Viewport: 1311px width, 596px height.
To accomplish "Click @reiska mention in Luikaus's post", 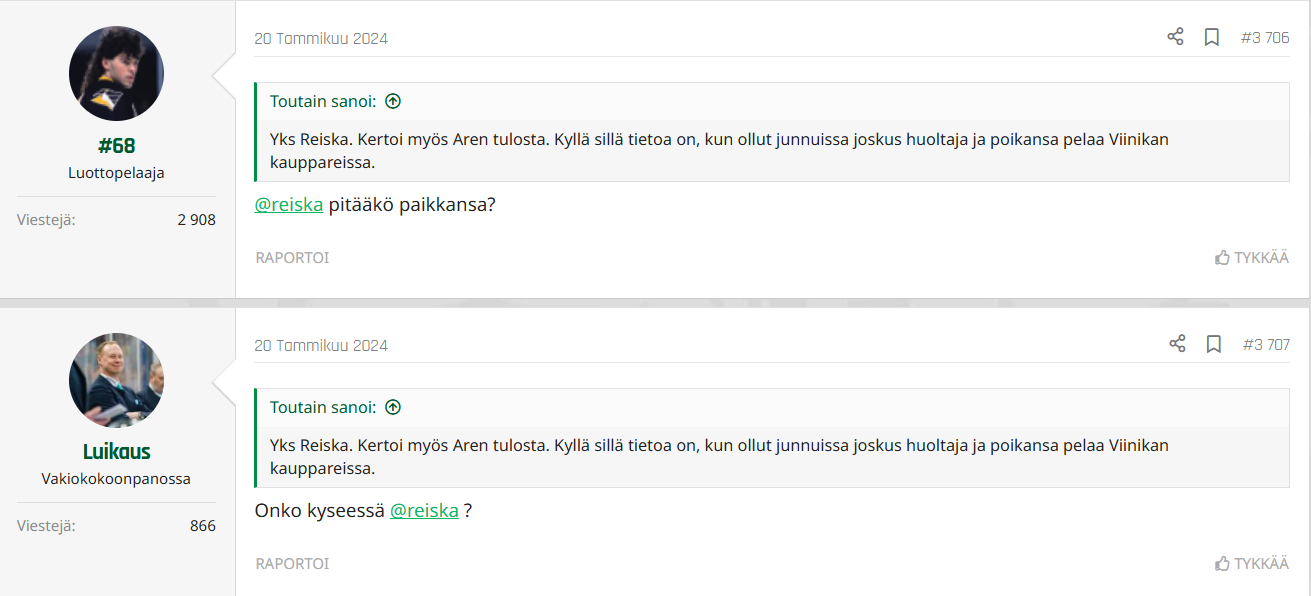I will tap(424, 511).
